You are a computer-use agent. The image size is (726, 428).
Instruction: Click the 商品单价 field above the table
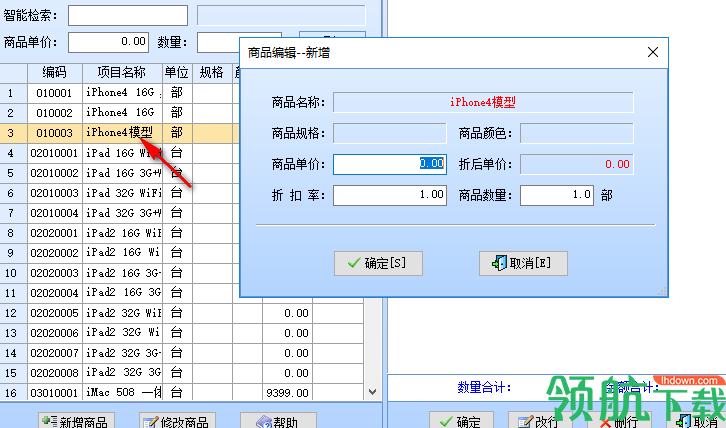coord(108,42)
